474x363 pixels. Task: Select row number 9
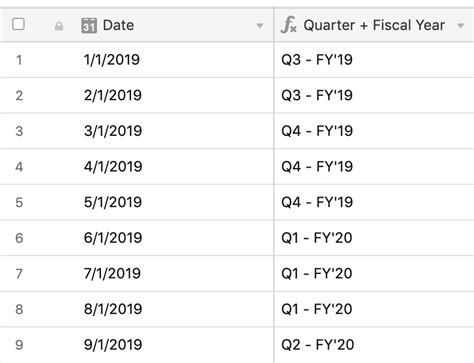tap(19, 345)
